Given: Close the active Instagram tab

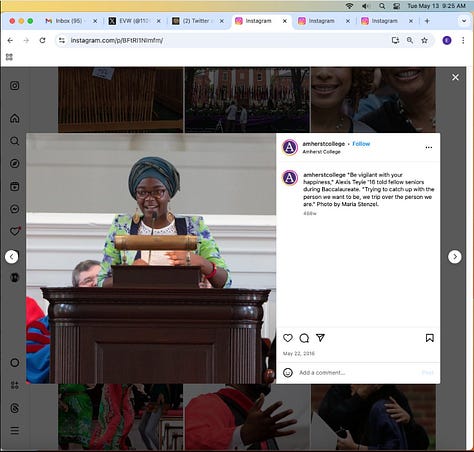Looking at the screenshot, I should (285, 21).
